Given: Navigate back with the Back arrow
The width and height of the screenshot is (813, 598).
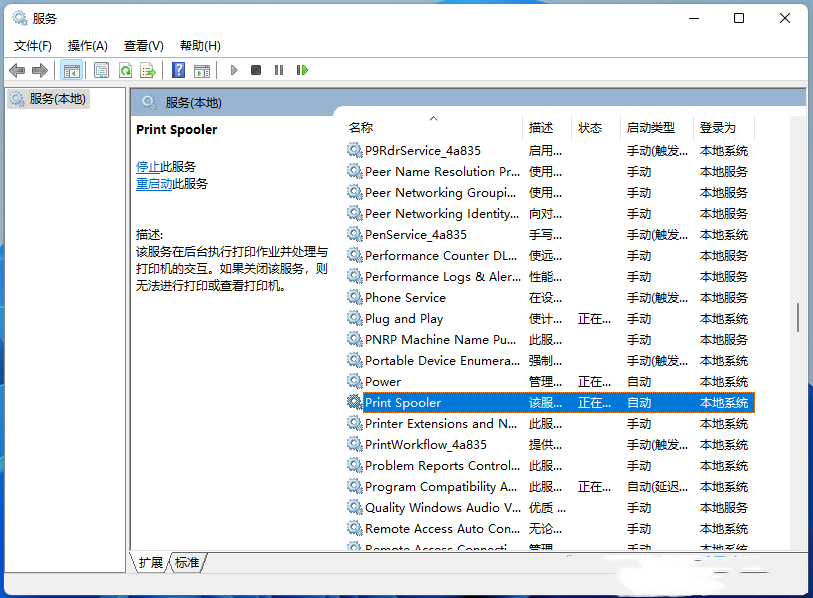Looking at the screenshot, I should coord(16,70).
